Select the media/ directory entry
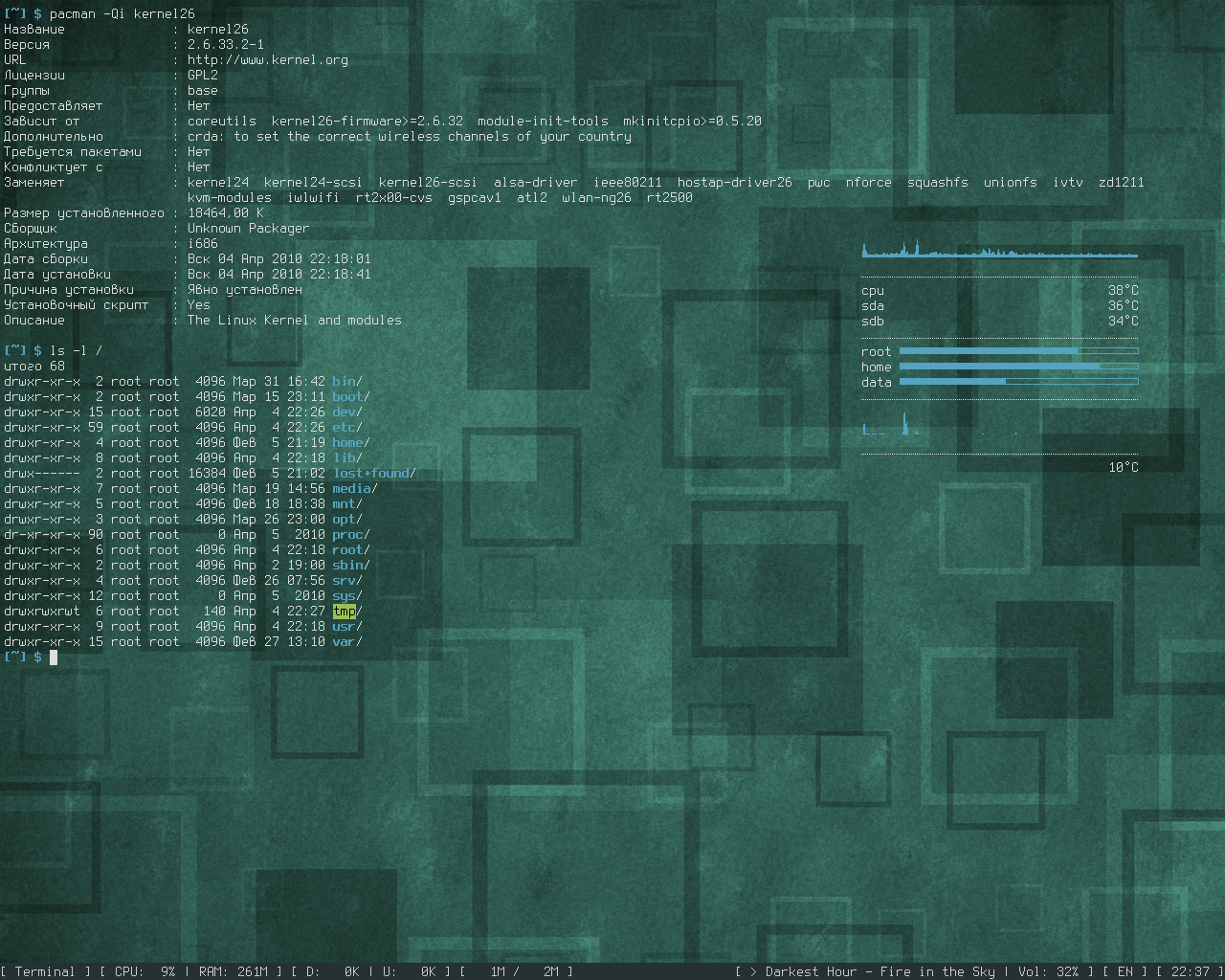Image resolution: width=1225 pixels, height=980 pixels. (355, 488)
